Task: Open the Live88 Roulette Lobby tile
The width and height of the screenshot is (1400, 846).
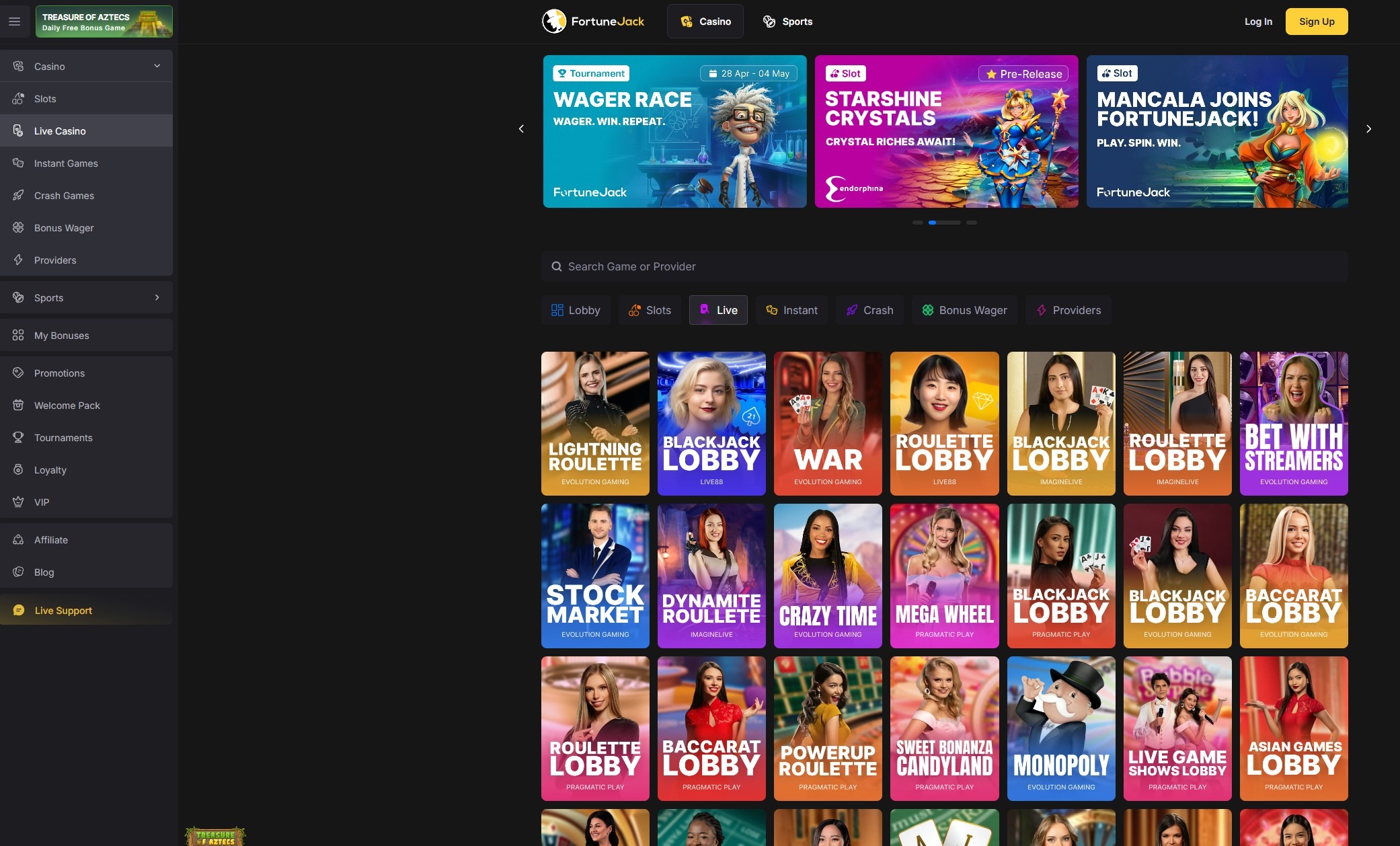Action: pos(945,424)
